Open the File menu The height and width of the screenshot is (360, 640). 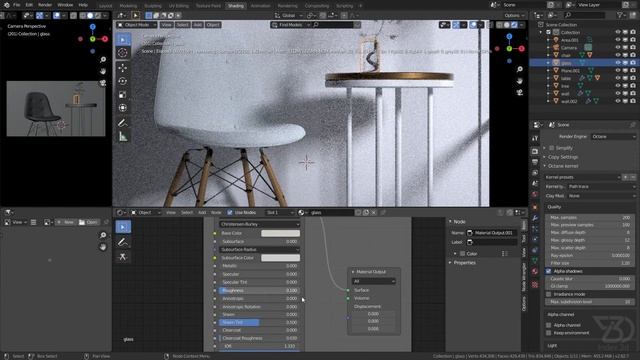[16, 5]
